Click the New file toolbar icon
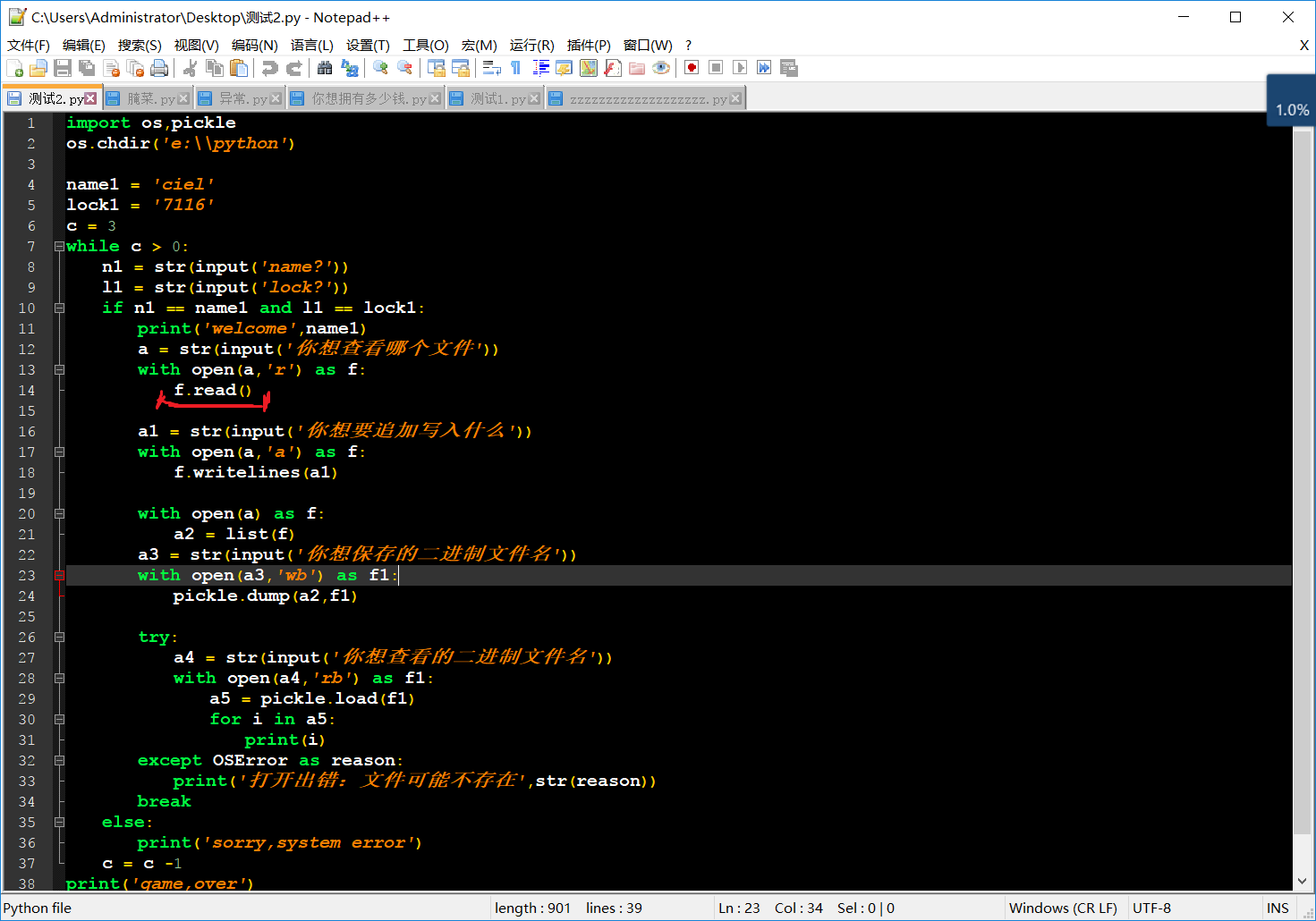The width and height of the screenshot is (1316, 921). (14, 68)
